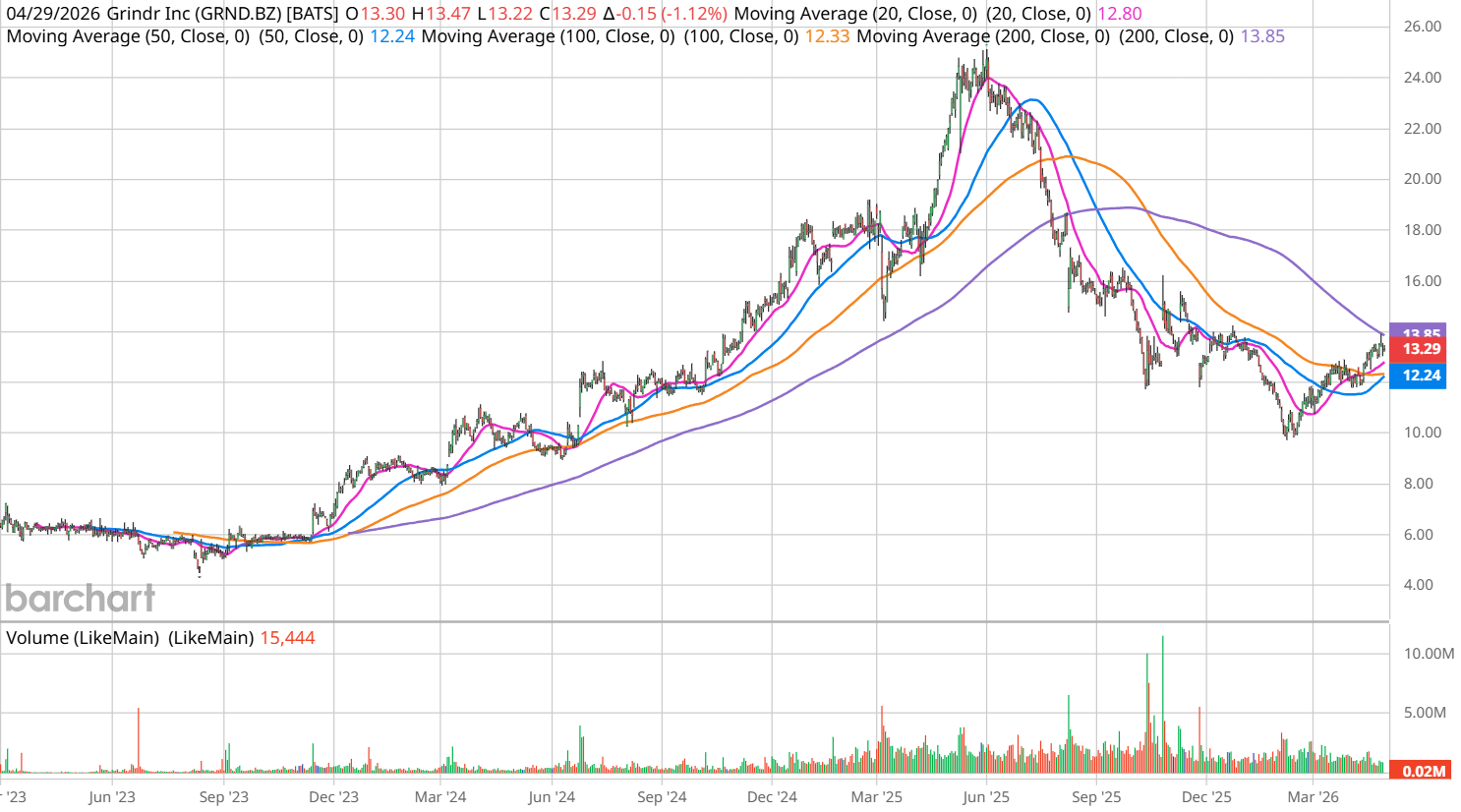Click the 100-day Moving Average value 12.33
The height and width of the screenshot is (812, 1461).
827,36
